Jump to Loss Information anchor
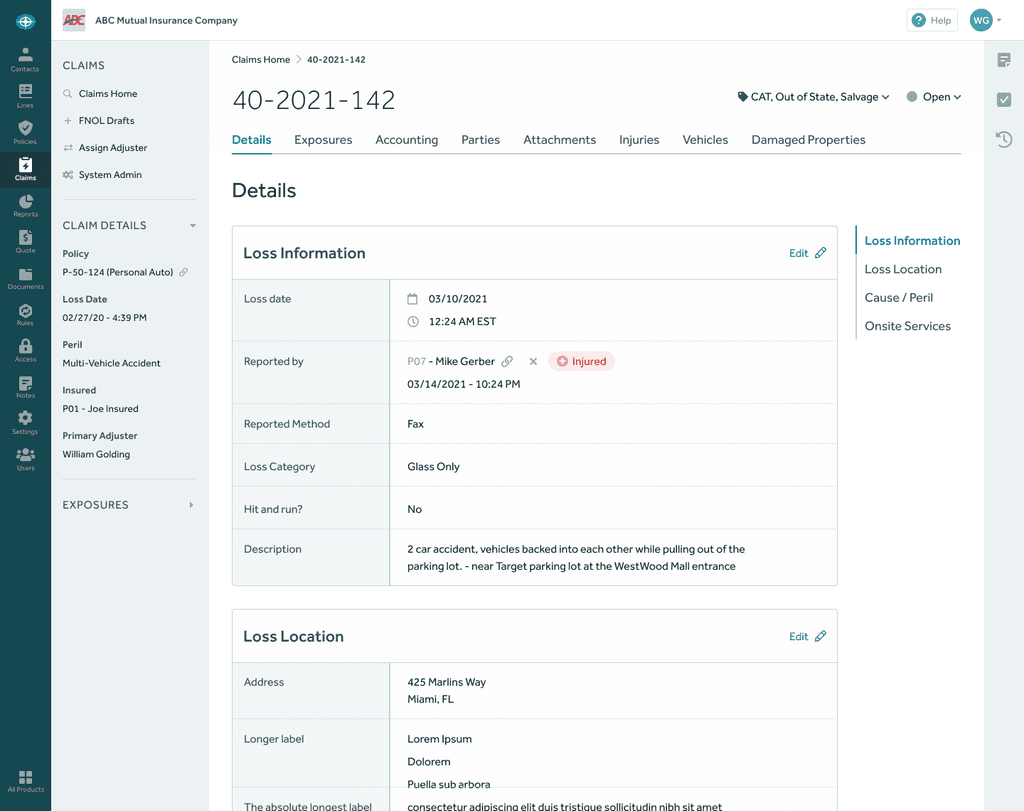This screenshot has height=811, width=1024. [x=912, y=241]
